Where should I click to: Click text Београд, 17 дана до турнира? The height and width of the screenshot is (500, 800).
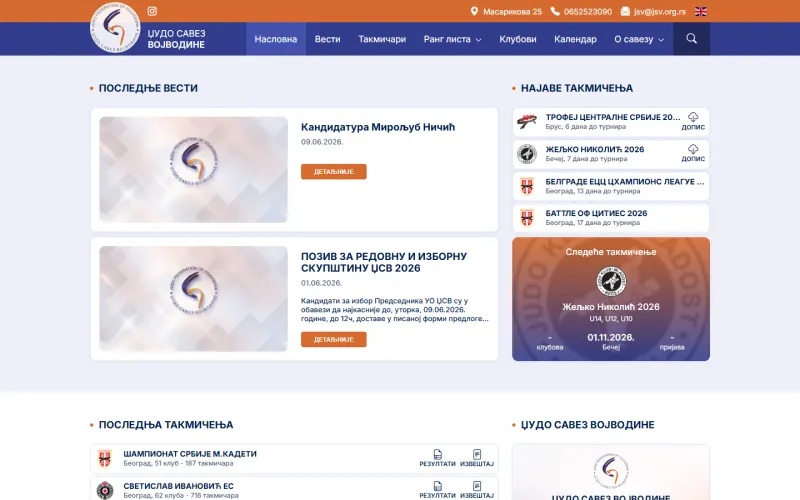[x=592, y=222]
